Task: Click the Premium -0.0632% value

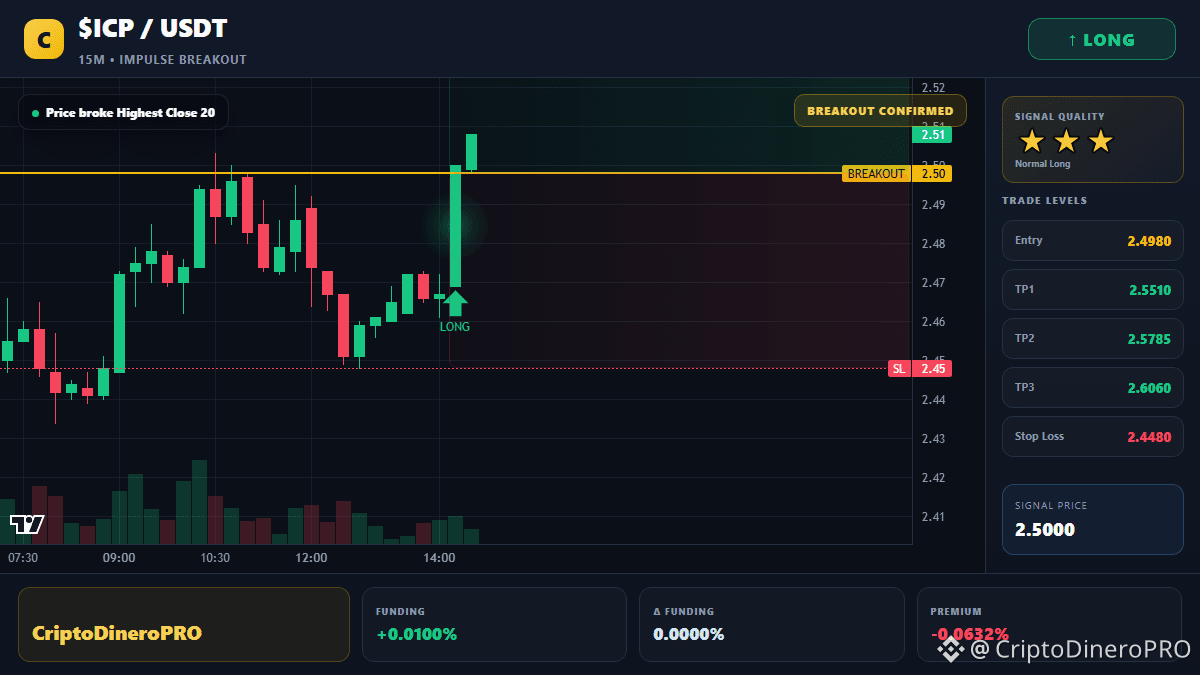Action: (x=969, y=634)
